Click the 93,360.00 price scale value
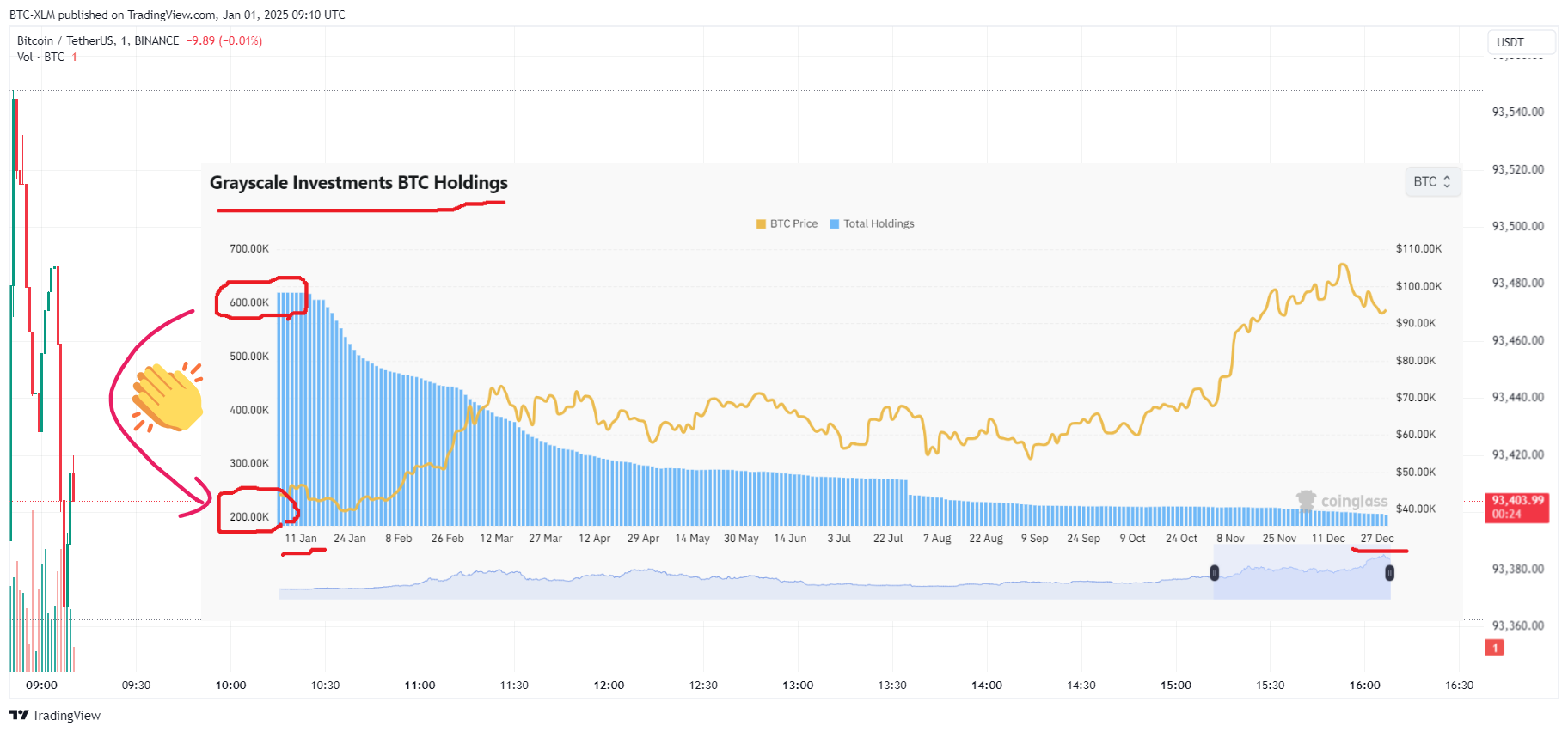Image resolution: width=1568 pixels, height=732 pixels. pyautogui.click(x=1518, y=626)
